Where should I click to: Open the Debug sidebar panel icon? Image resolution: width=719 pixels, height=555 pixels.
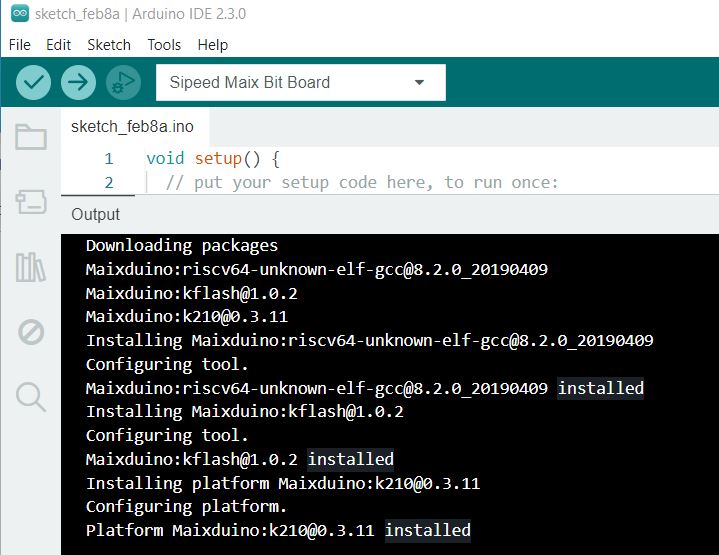tap(31, 332)
